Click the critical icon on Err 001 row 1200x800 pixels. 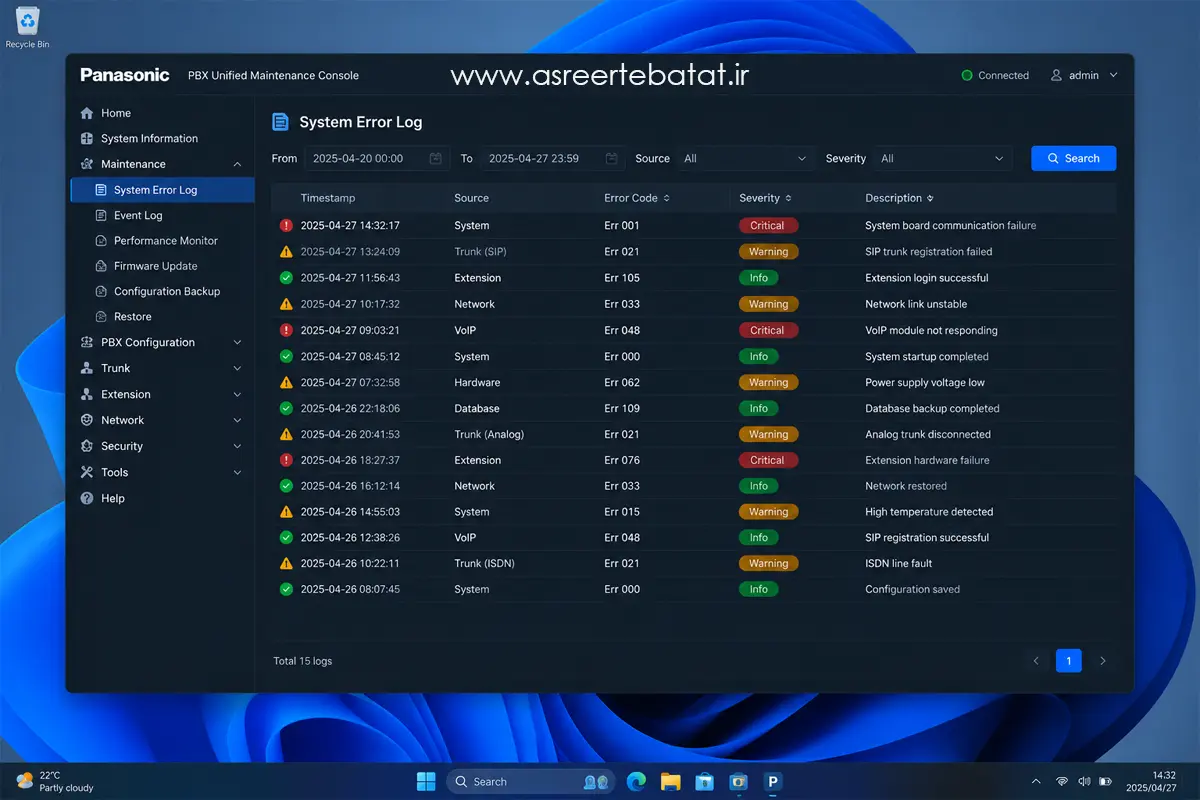click(x=286, y=226)
